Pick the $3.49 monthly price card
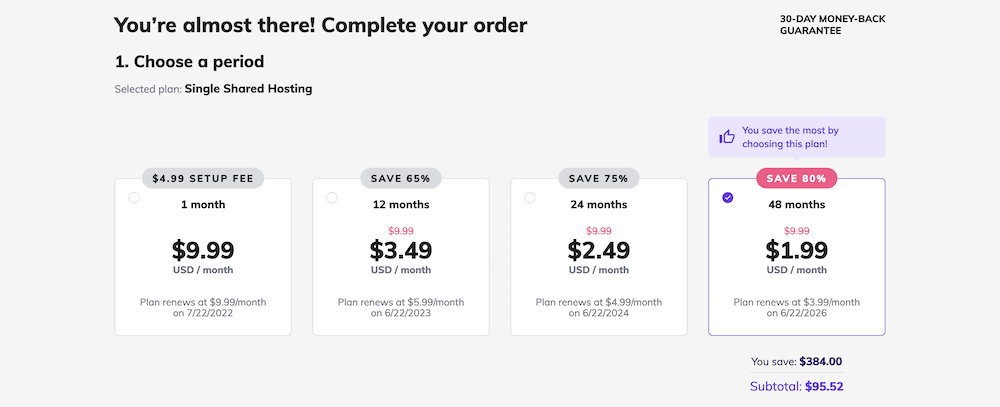 [401, 256]
